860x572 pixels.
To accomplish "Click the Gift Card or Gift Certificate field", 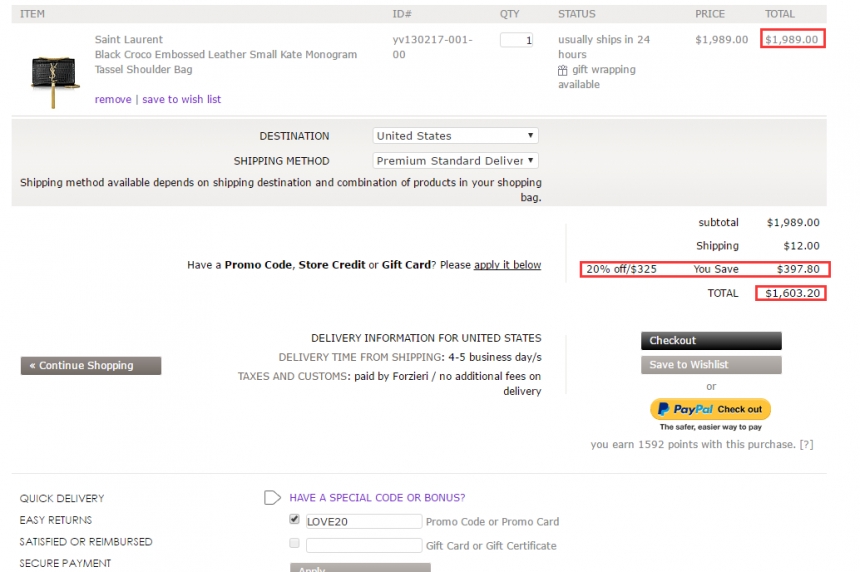I will (364, 546).
